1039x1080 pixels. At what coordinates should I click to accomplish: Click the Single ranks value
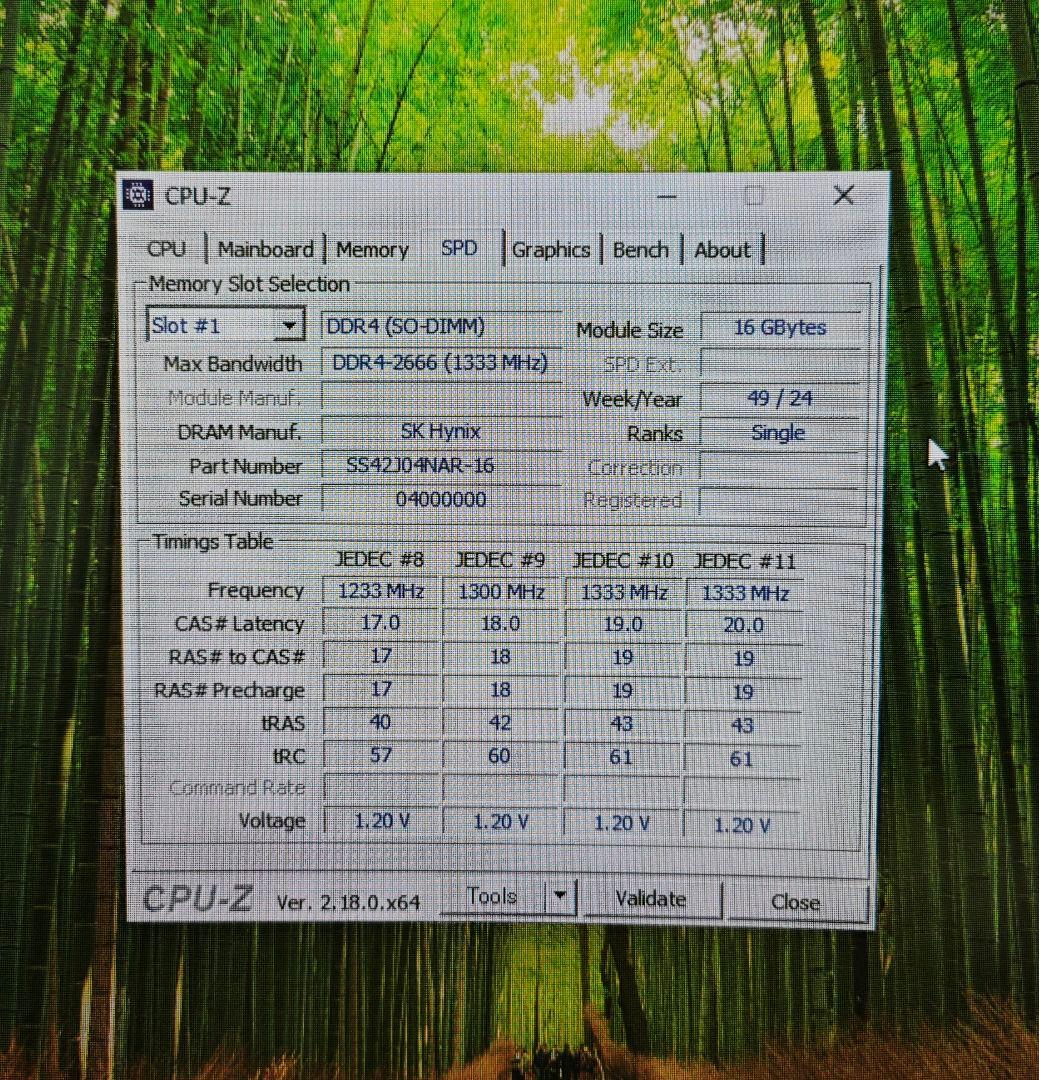point(779,433)
